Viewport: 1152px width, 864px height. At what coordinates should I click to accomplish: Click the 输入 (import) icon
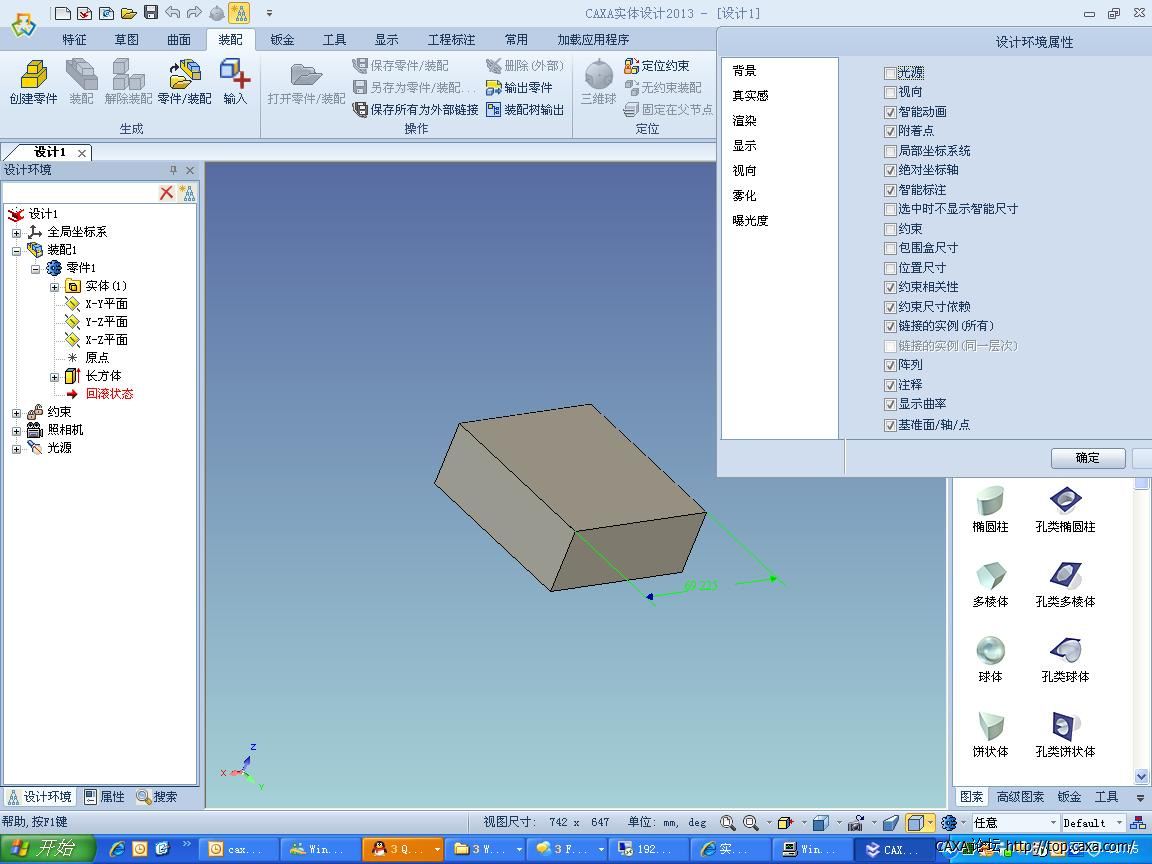pos(235,81)
